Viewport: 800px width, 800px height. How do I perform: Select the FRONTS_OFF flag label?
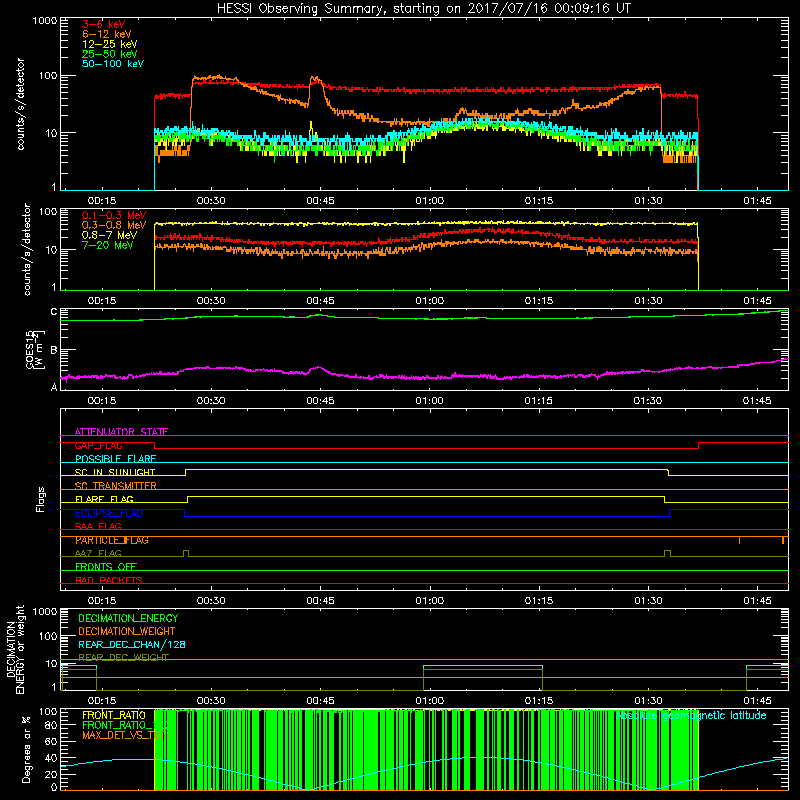(x=106, y=567)
